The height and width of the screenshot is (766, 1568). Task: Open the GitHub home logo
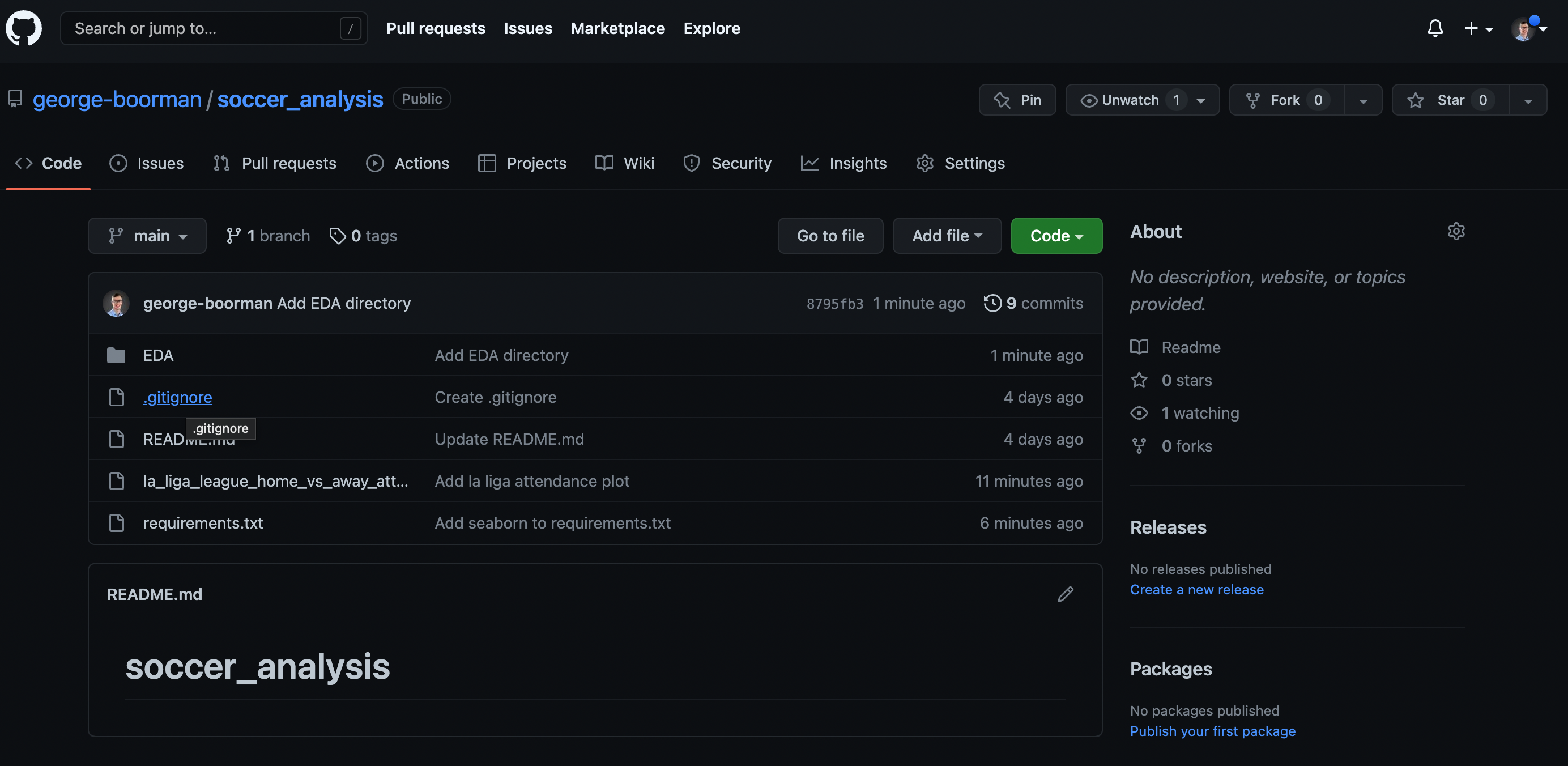[x=24, y=28]
